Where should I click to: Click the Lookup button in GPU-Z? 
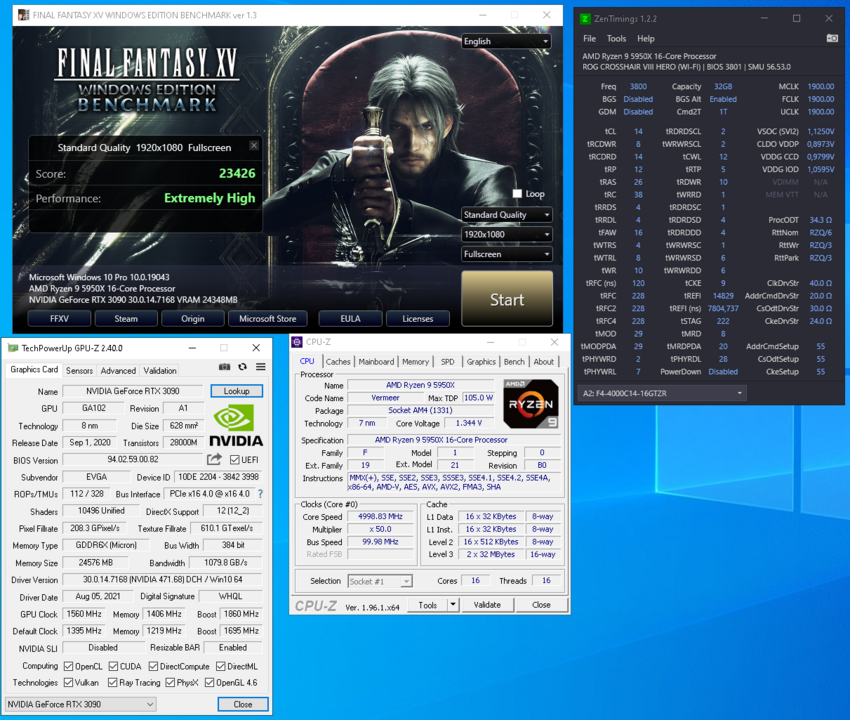pyautogui.click(x=236, y=391)
